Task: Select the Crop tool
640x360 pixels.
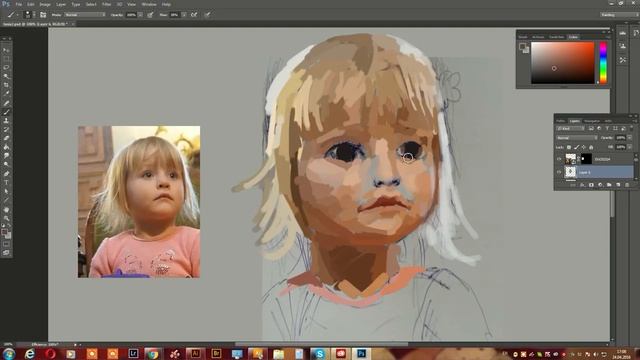Action: coord(6,85)
